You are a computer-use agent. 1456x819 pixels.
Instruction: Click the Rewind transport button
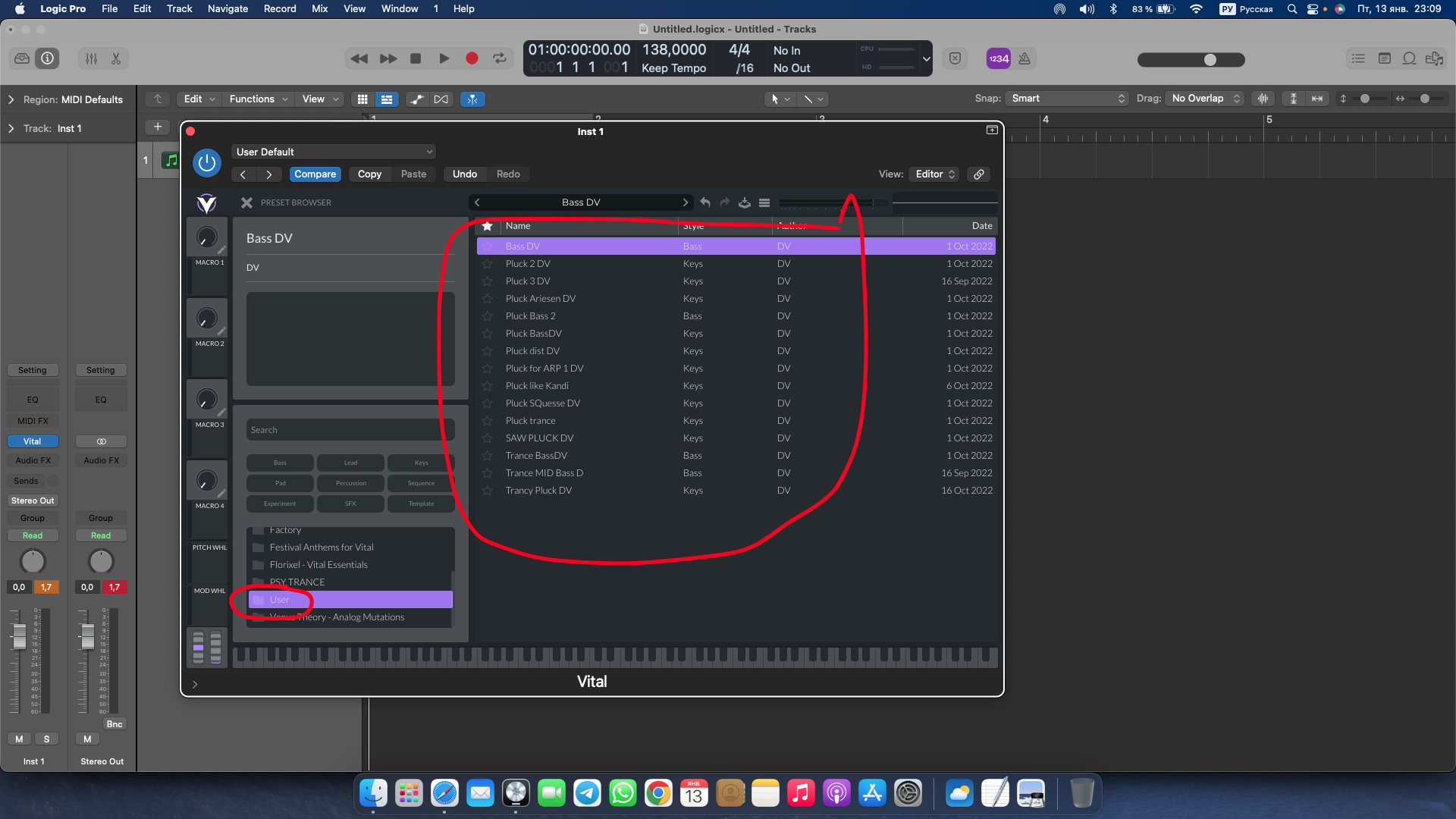(359, 58)
